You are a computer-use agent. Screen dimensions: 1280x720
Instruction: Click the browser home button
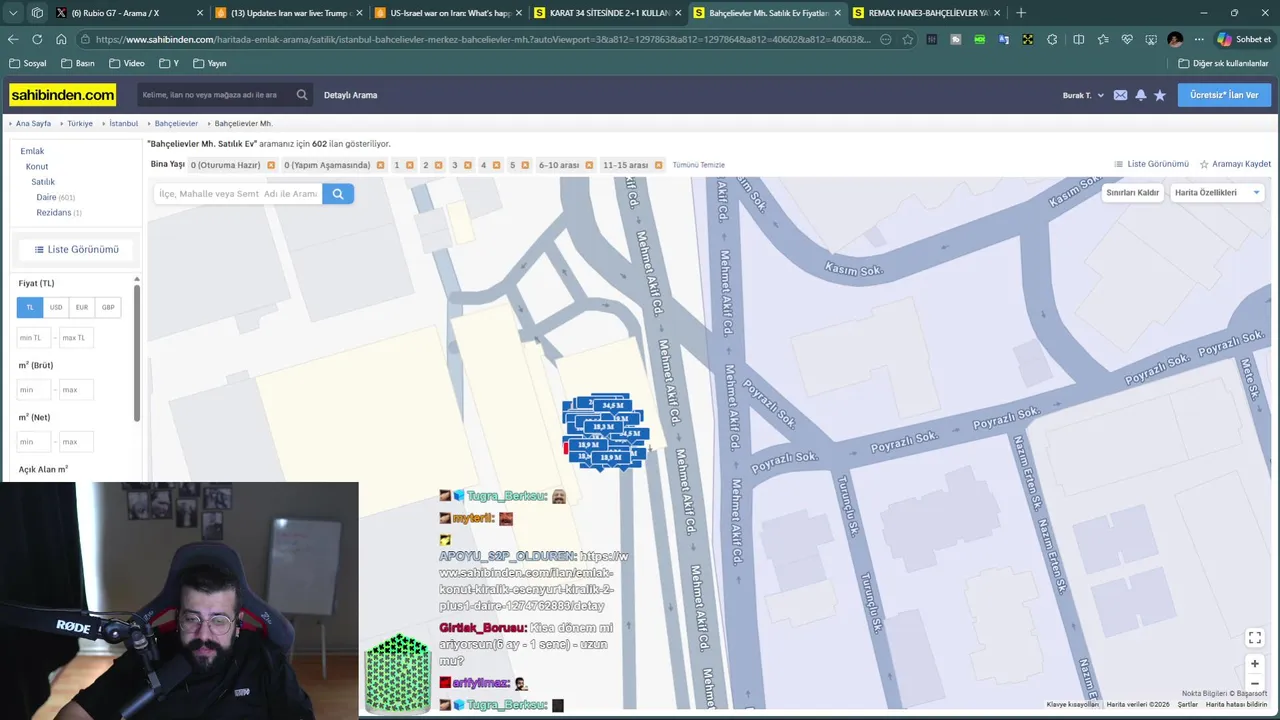(x=61, y=39)
